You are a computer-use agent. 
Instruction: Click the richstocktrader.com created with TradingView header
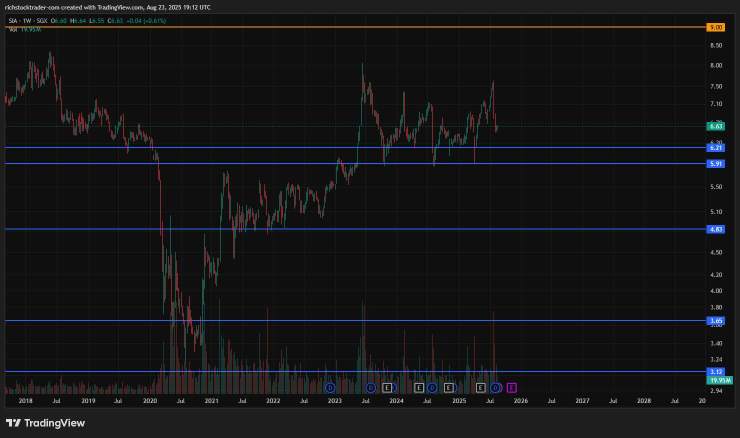(108, 8)
